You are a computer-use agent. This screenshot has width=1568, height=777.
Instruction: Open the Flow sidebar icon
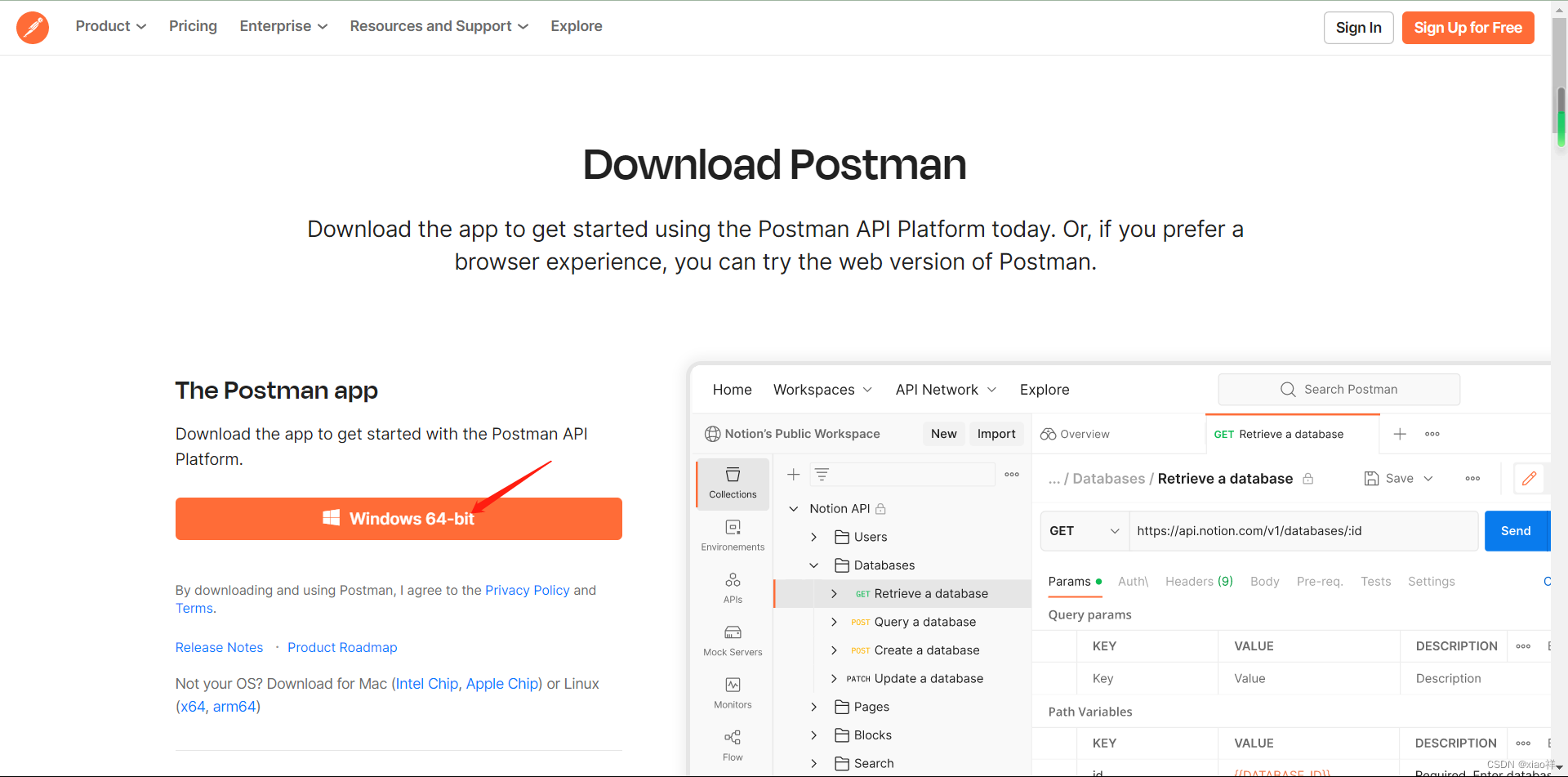733,746
